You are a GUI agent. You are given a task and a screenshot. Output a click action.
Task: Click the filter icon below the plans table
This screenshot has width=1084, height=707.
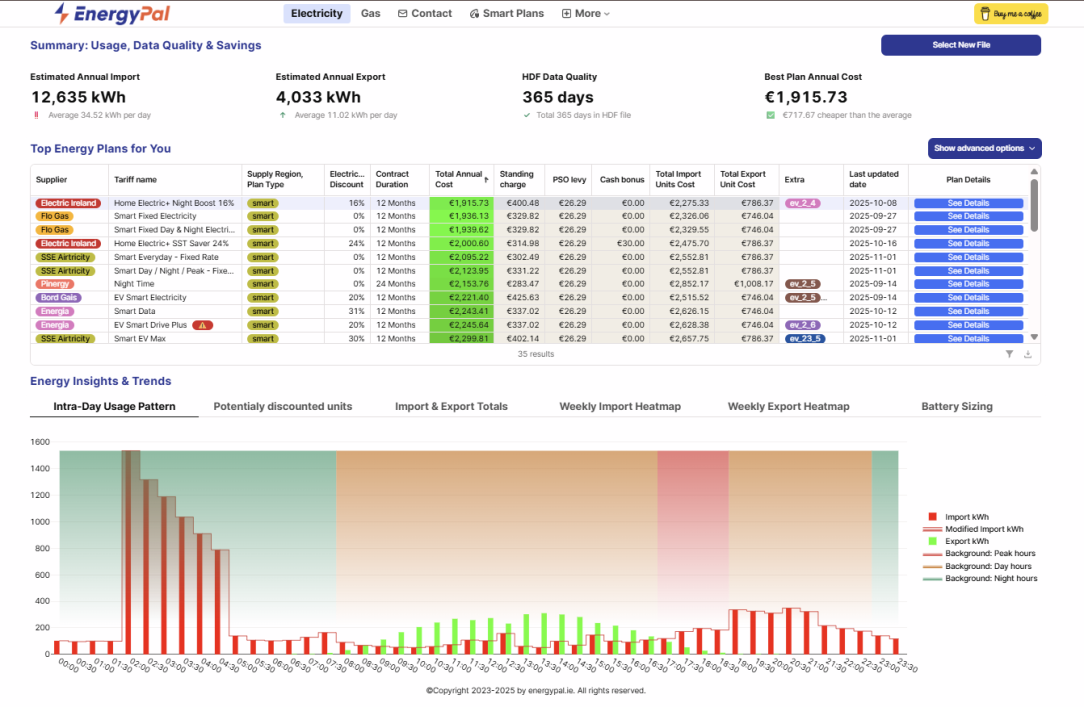[1009, 354]
